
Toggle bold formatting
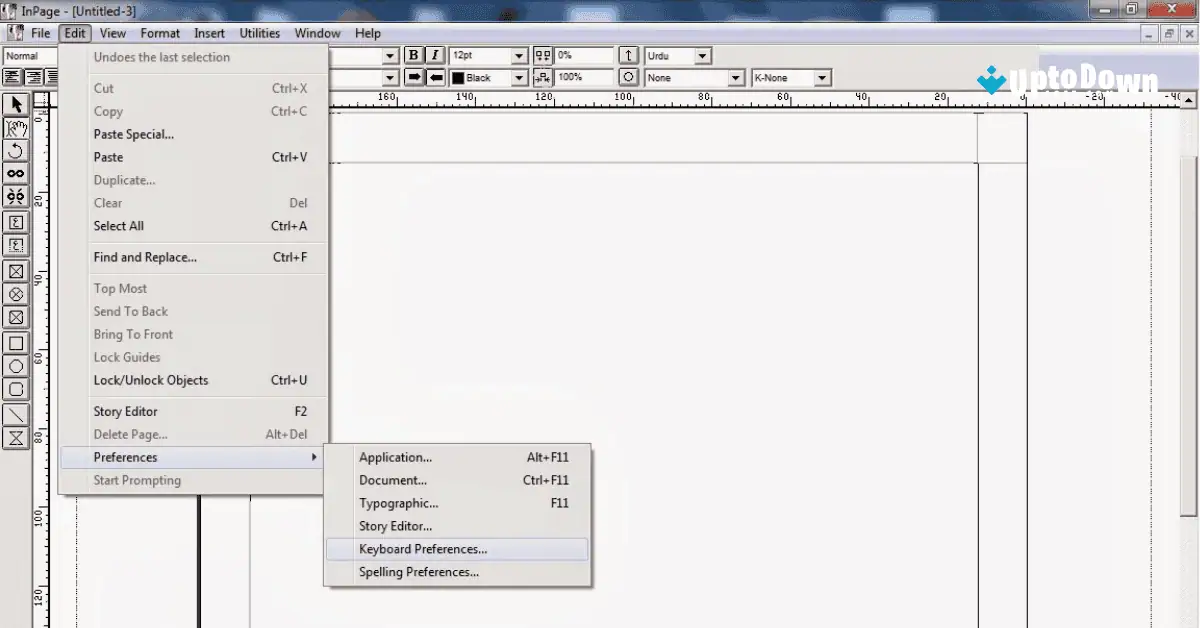click(x=414, y=55)
